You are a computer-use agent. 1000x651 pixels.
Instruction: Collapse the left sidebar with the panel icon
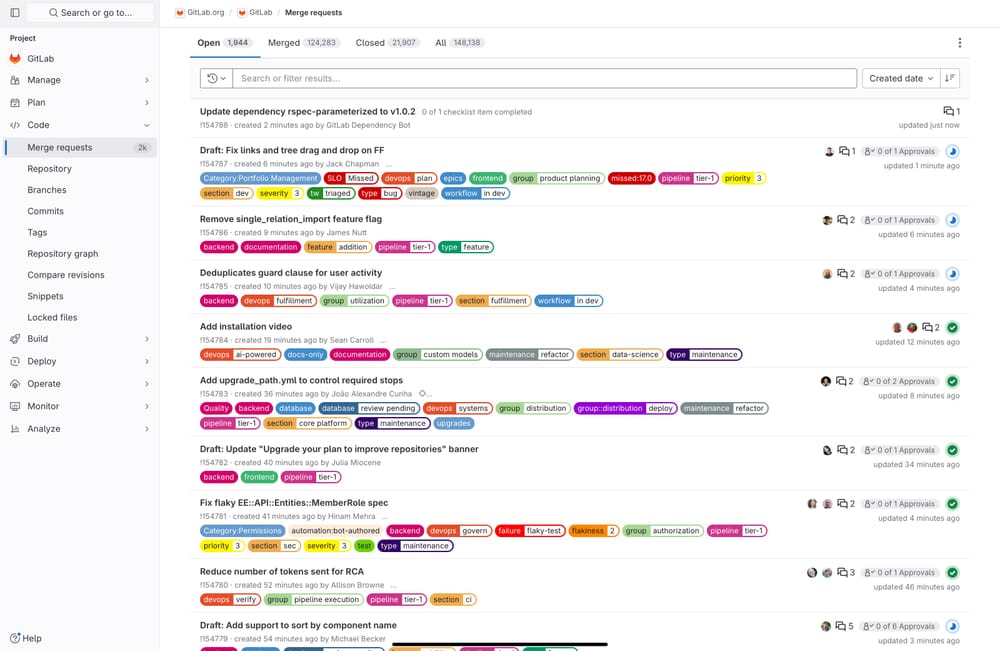tap(14, 14)
